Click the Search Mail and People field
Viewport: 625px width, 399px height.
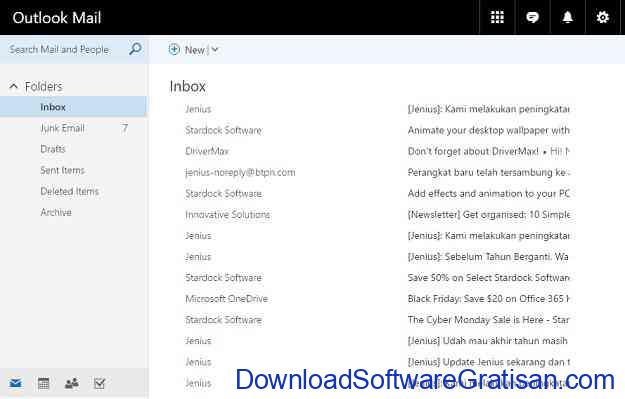(x=74, y=49)
